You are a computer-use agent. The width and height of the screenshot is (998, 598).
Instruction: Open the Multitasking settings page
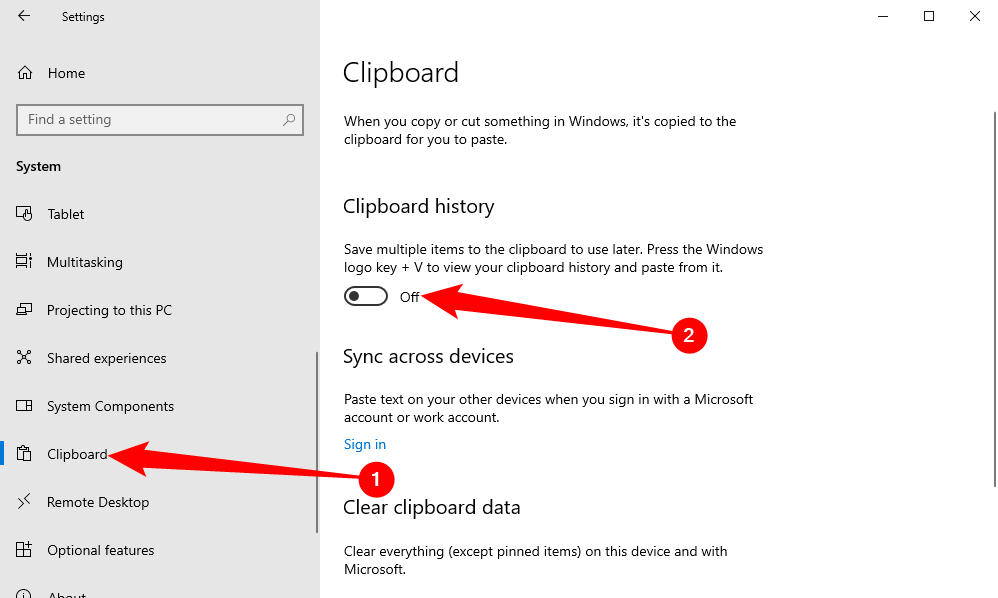(x=85, y=262)
